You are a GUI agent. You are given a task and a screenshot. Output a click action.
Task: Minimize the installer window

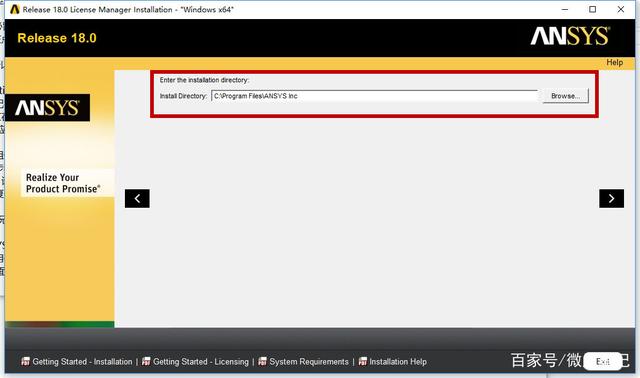[x=565, y=9]
